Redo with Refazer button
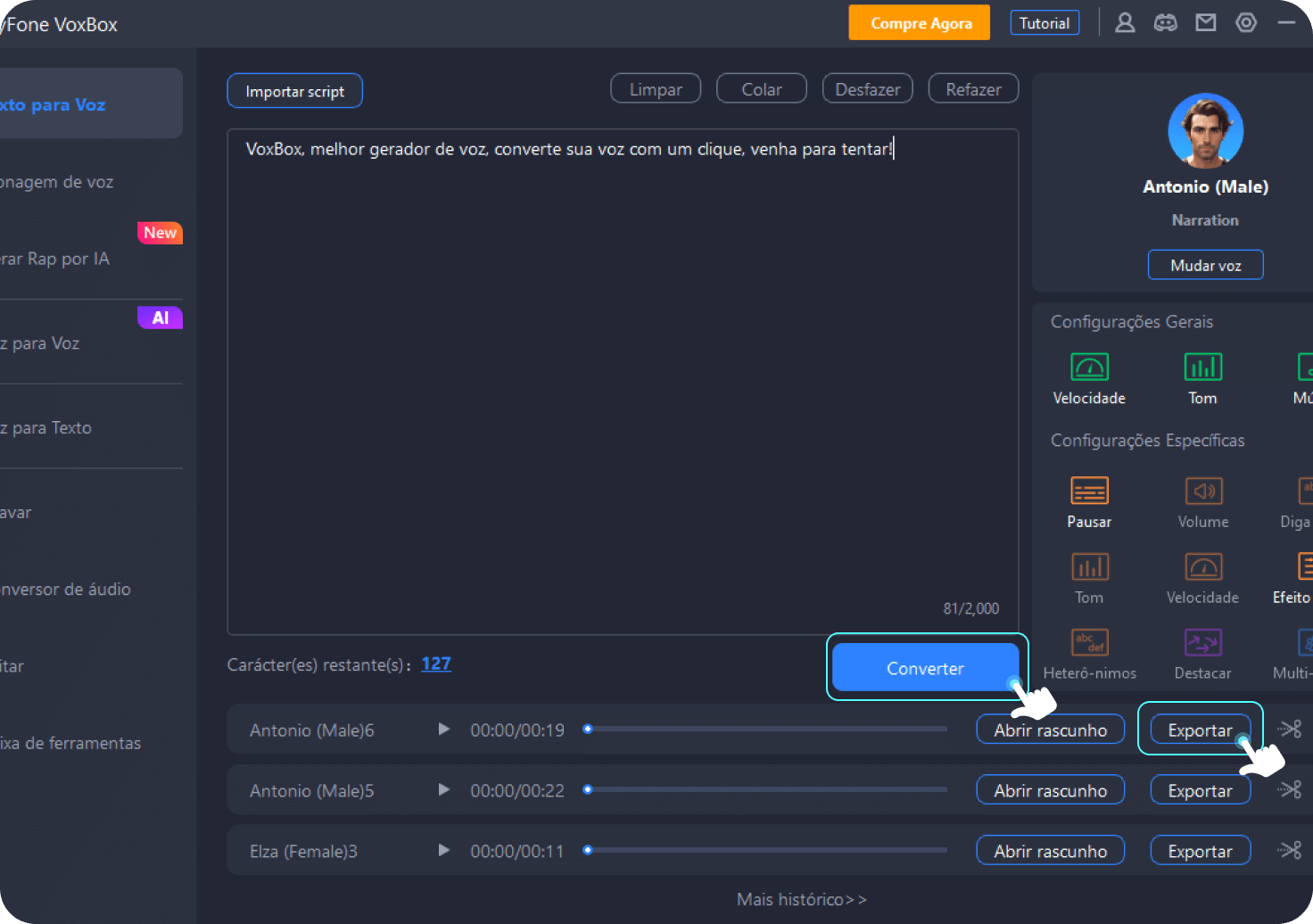Image resolution: width=1313 pixels, height=924 pixels. [973, 89]
